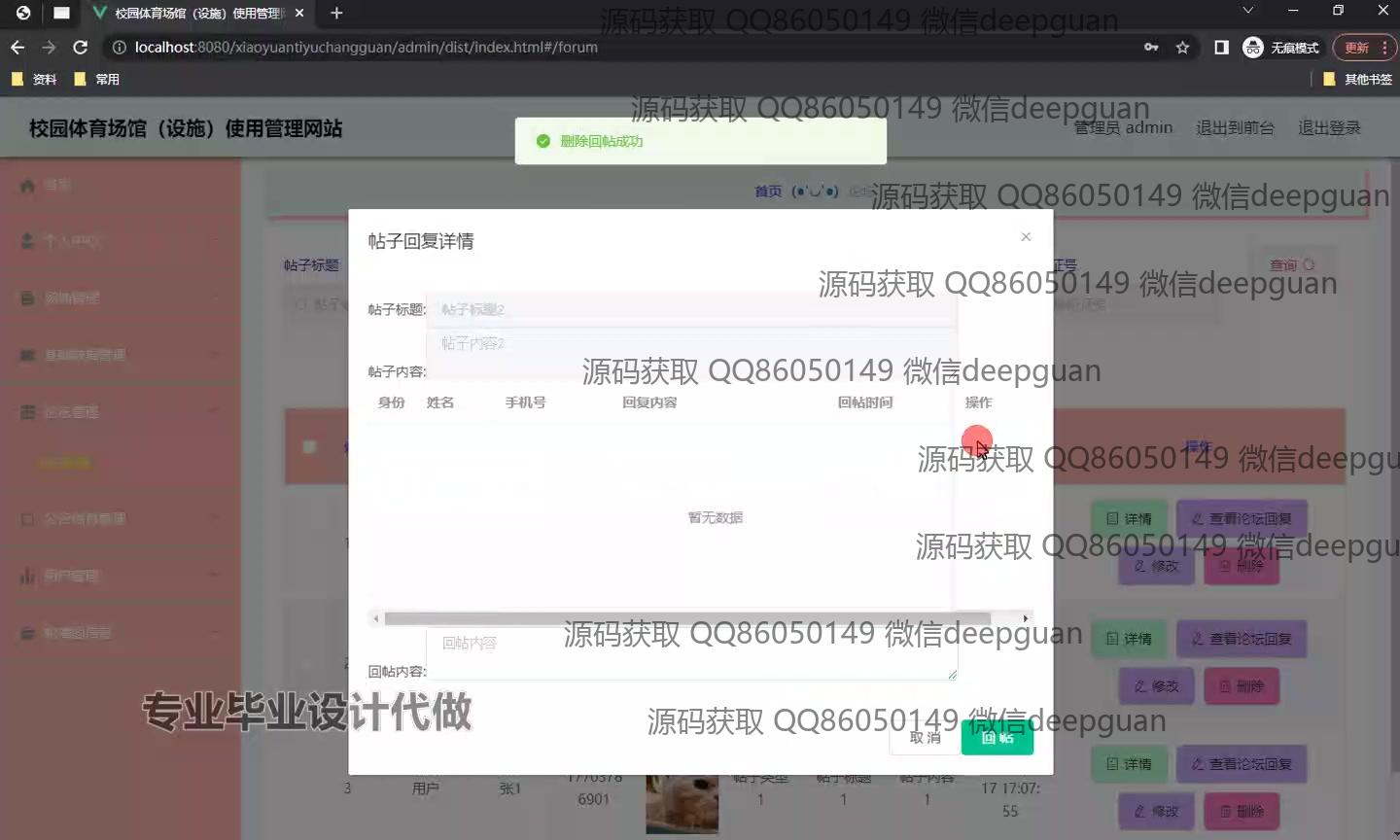Focus the 回帖内容 text area
This screenshot has height=840, width=1400.
[x=690, y=654]
